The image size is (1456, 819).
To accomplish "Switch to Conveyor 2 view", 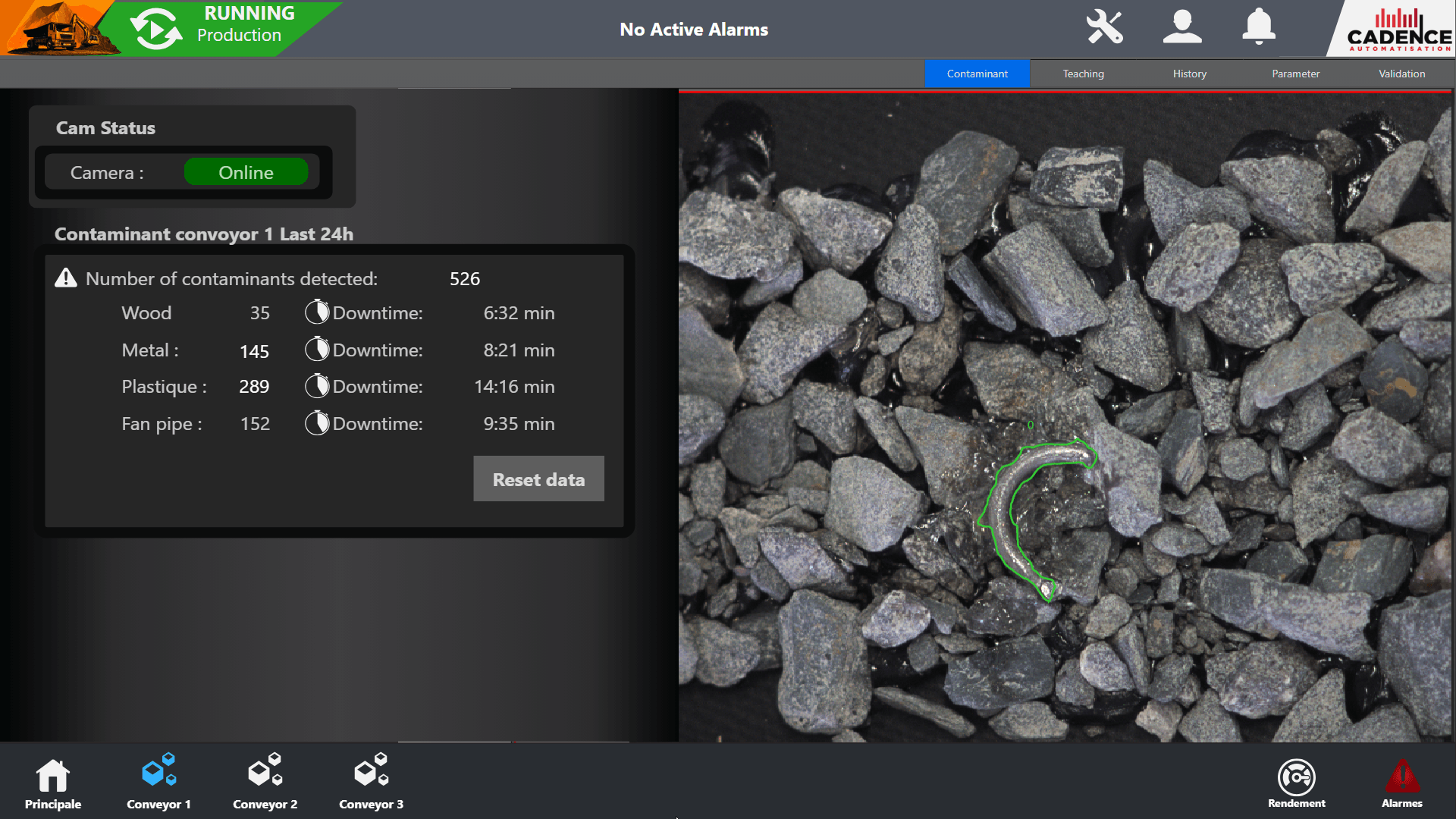I will 265,783.
